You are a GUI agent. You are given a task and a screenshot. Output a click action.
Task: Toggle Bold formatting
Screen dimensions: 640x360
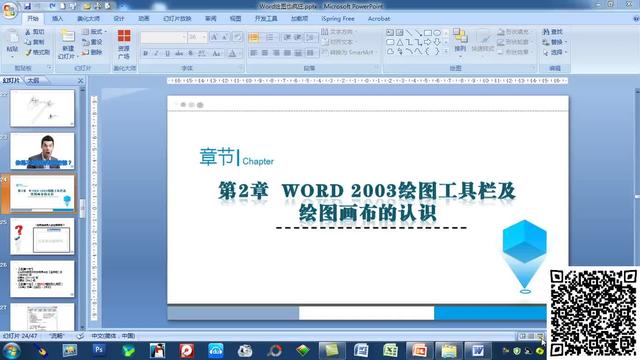(146, 53)
